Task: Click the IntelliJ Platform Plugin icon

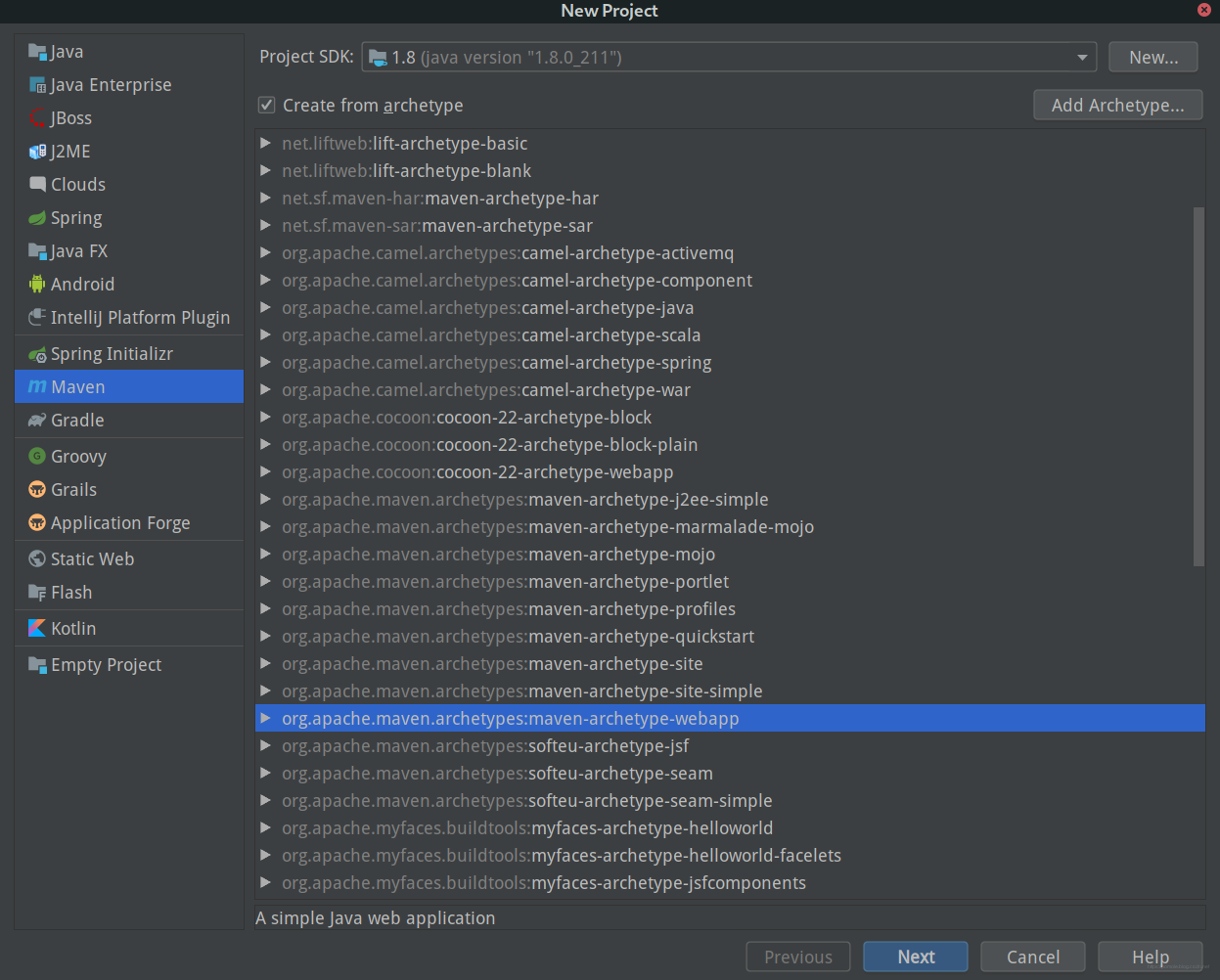Action: 38,318
